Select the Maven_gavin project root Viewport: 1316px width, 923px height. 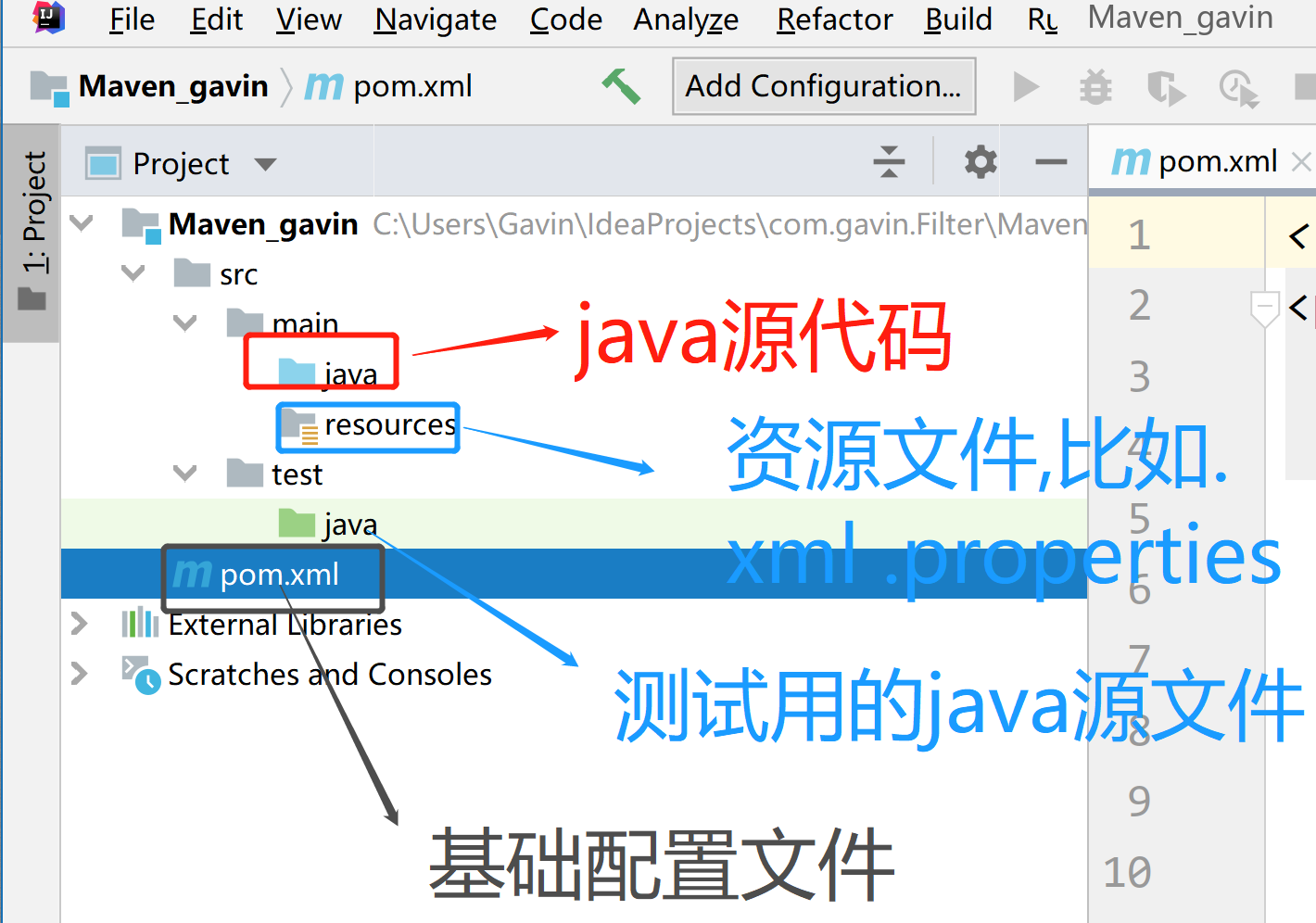coord(263,224)
